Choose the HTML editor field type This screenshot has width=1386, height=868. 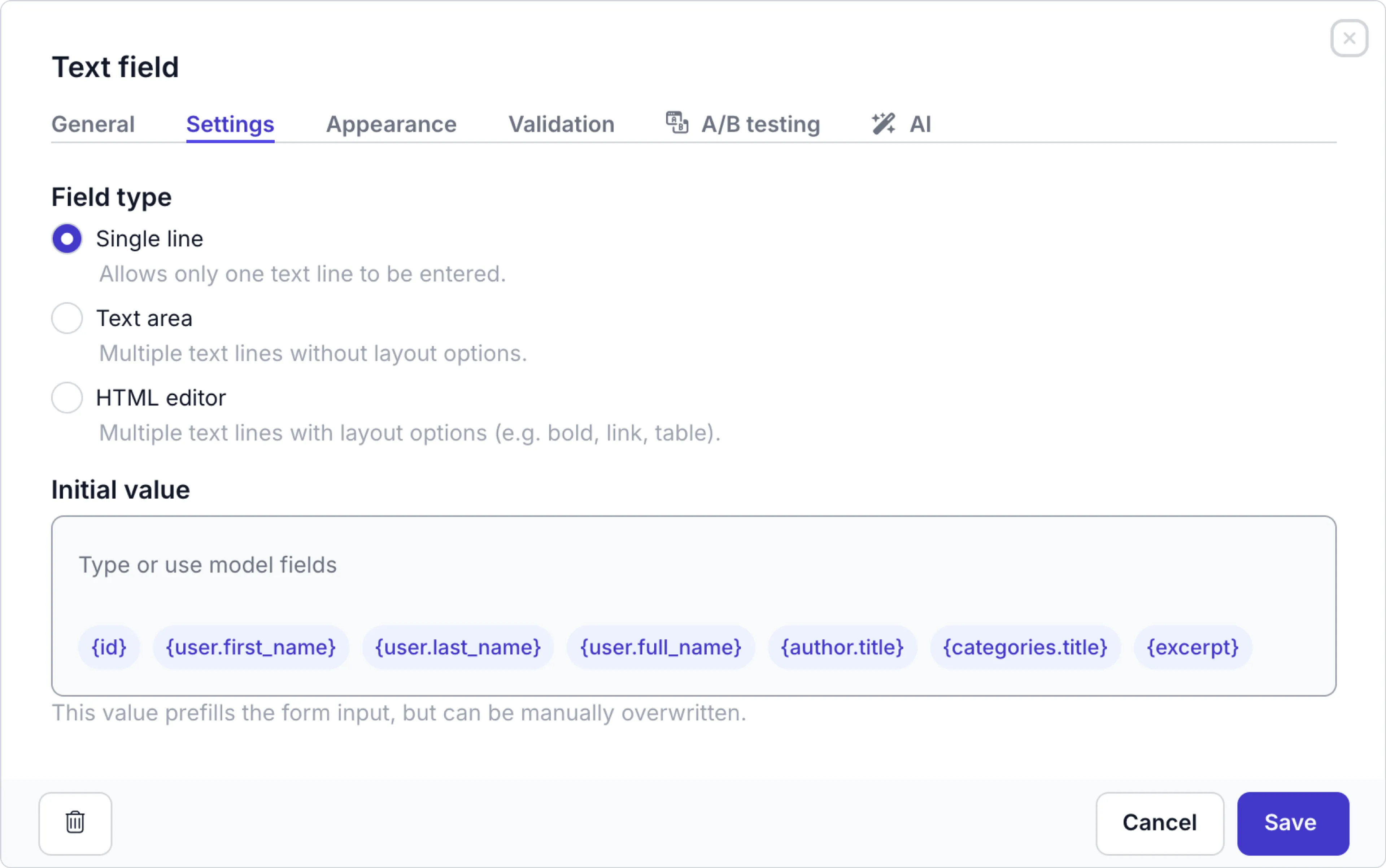tap(67, 397)
